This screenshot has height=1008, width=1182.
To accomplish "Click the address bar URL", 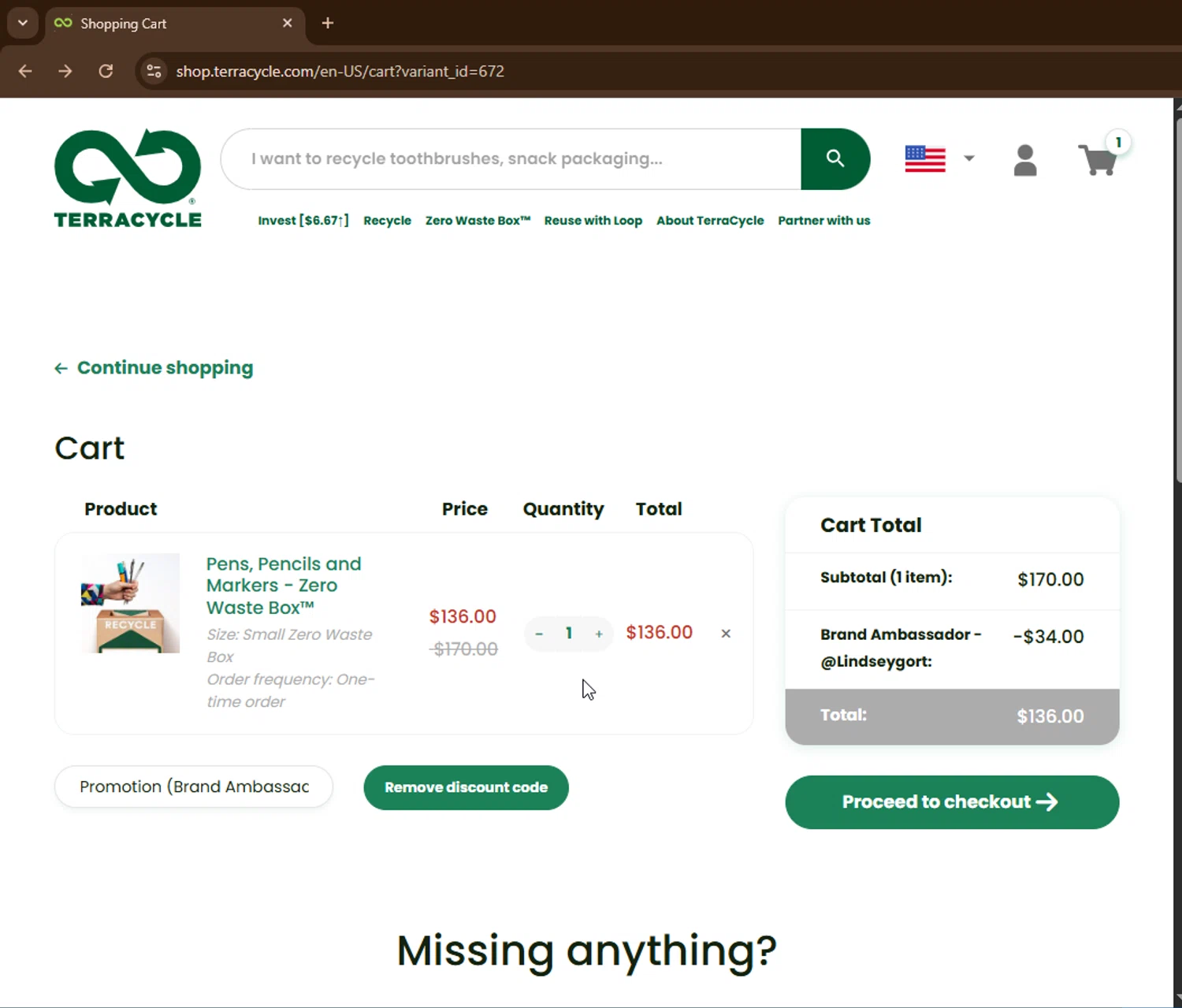I will 340,71.
